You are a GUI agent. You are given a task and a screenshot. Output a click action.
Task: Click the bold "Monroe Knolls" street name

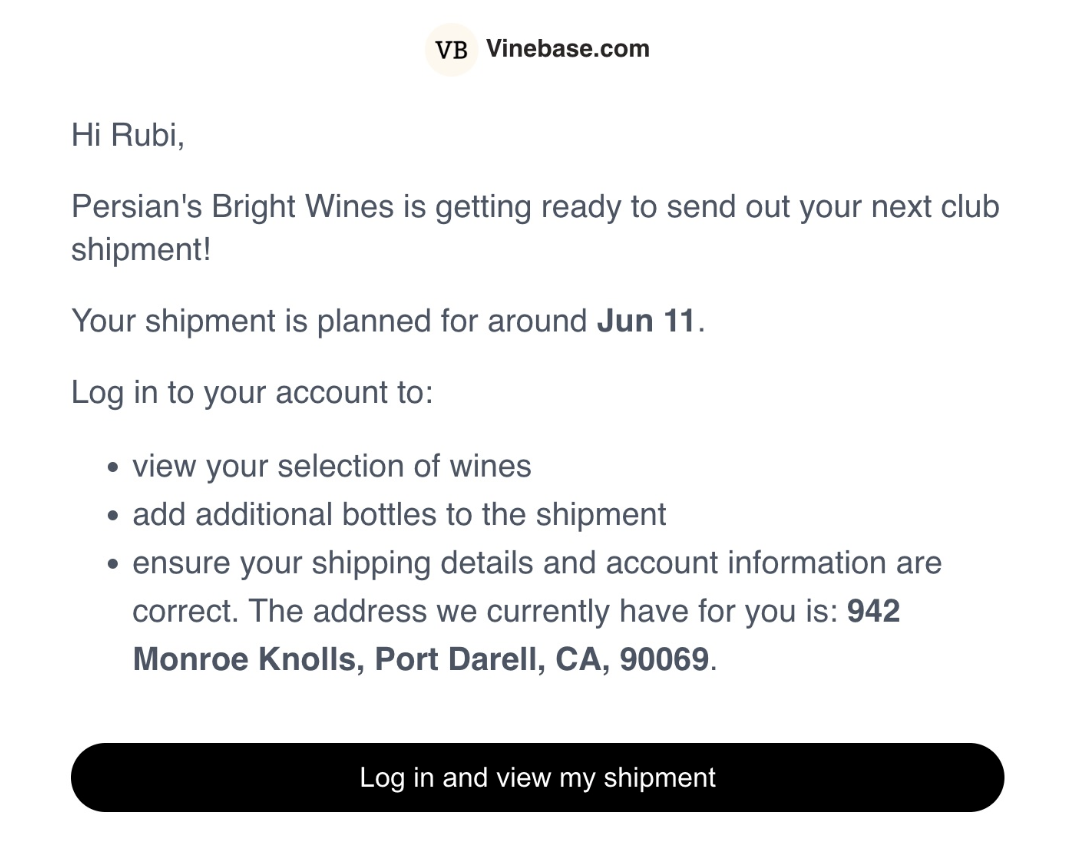pyautogui.click(x=248, y=659)
